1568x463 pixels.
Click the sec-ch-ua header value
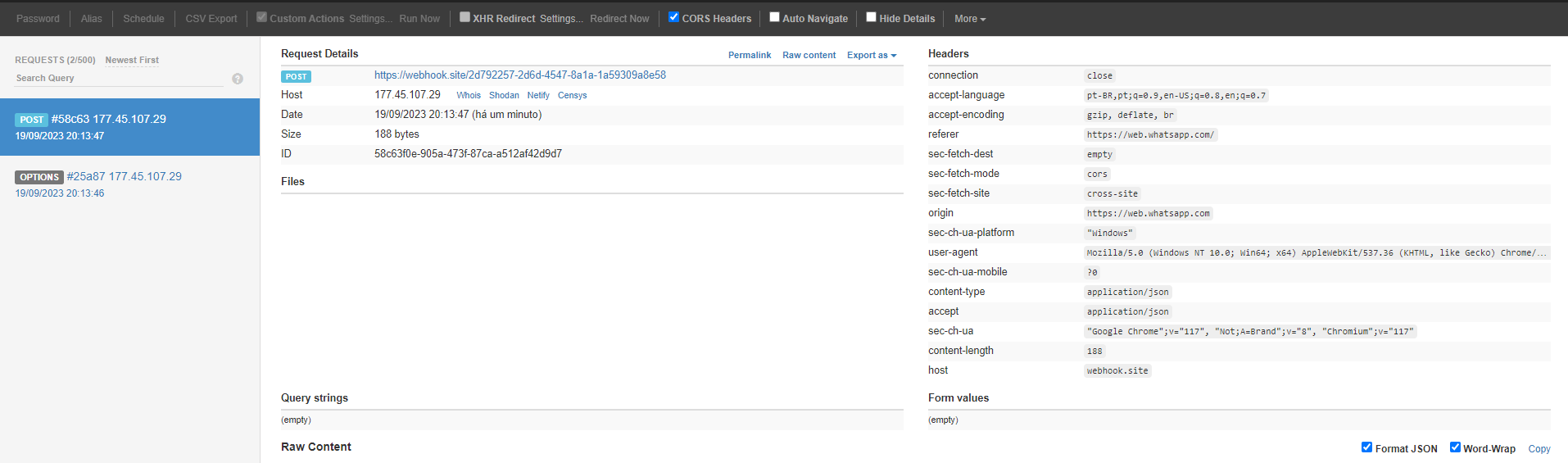click(x=1250, y=331)
